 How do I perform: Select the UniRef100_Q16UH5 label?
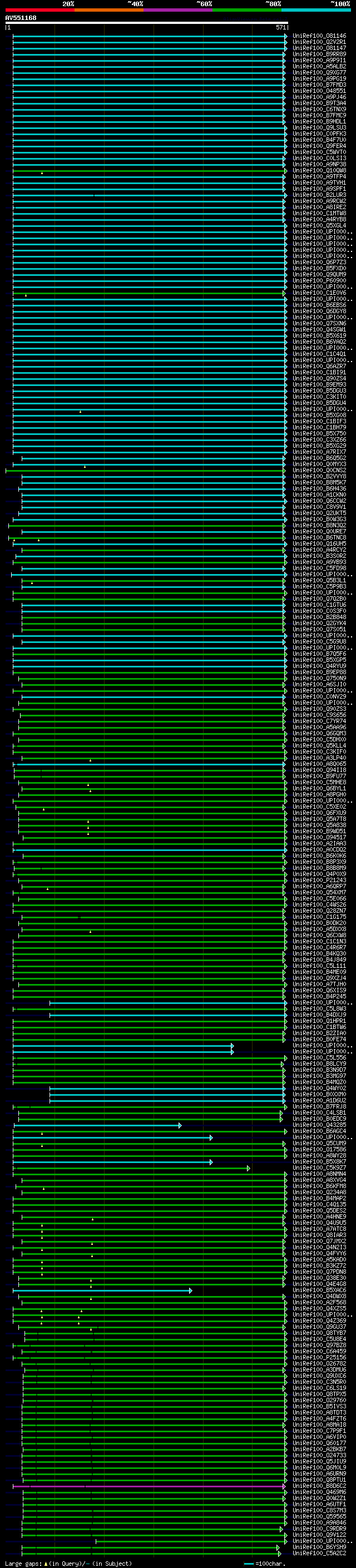point(319,543)
